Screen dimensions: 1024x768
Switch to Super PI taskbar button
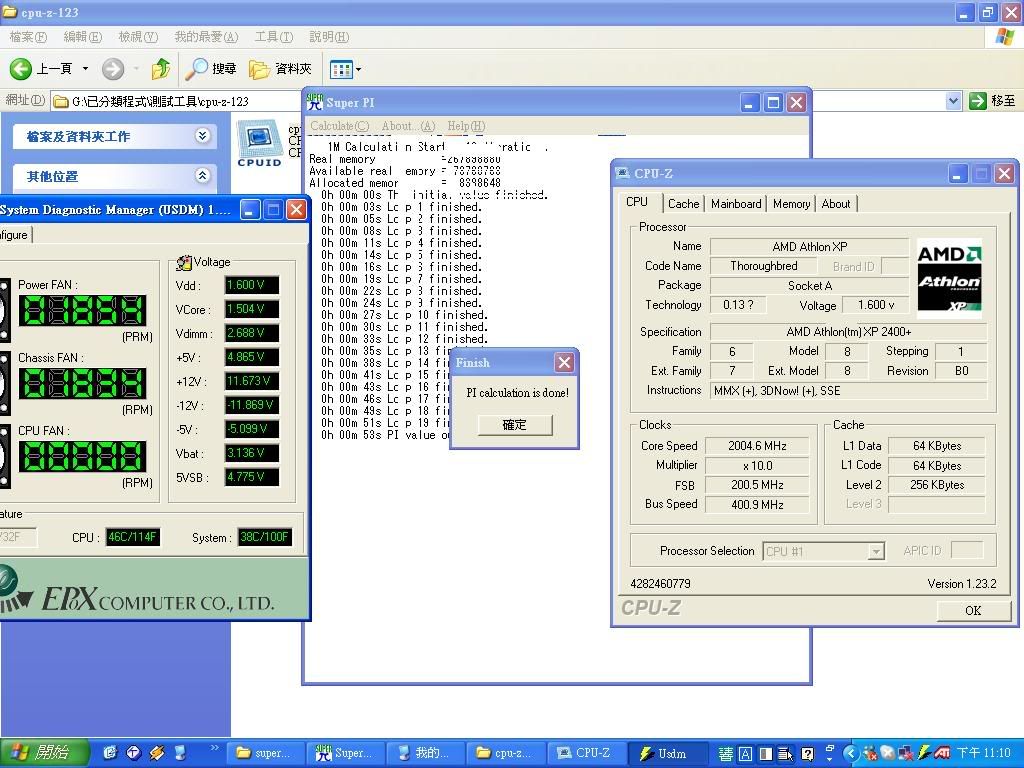(x=344, y=753)
